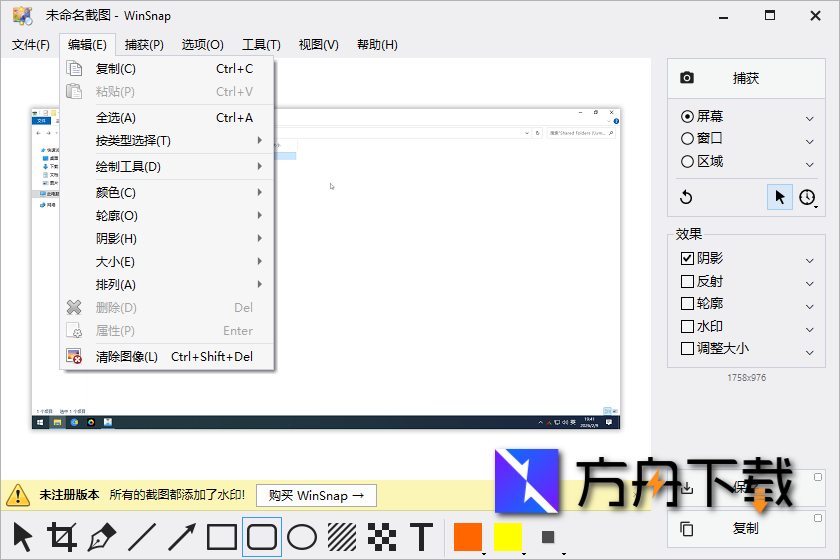840x560 pixels.
Task: Toggle small checkbox on 复制 button corner
Action: pos(818,518)
